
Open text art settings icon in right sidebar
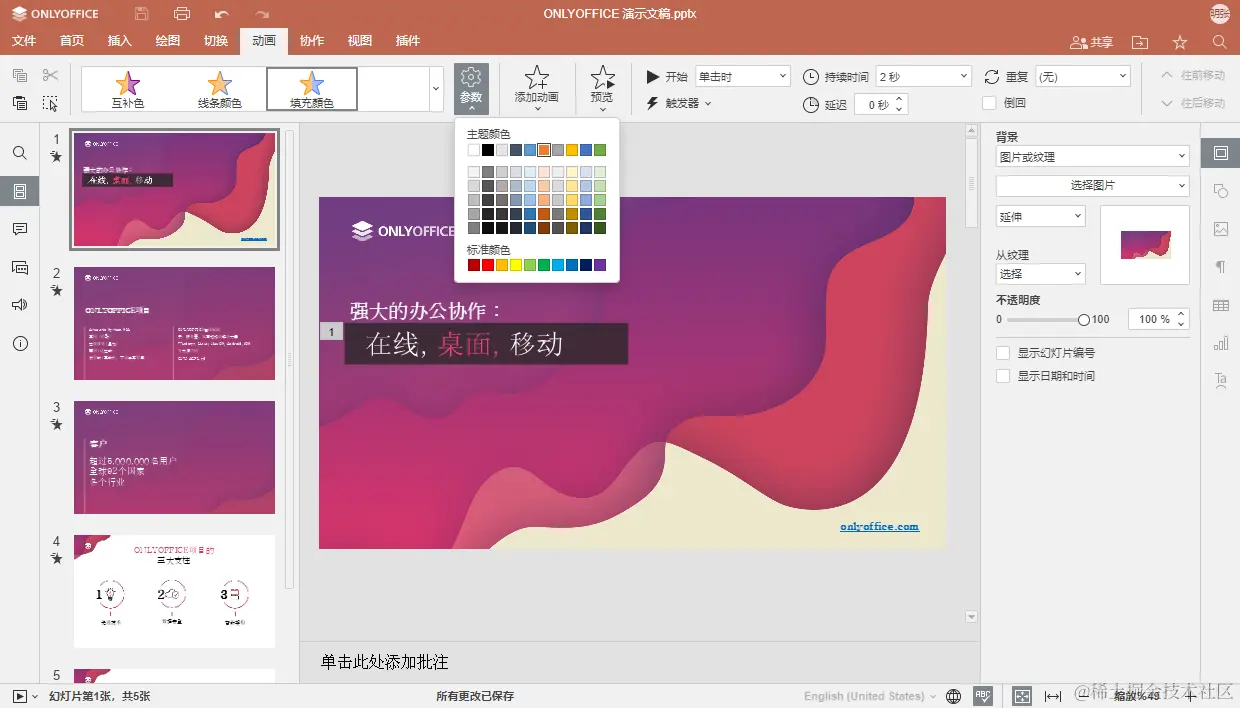point(1221,380)
